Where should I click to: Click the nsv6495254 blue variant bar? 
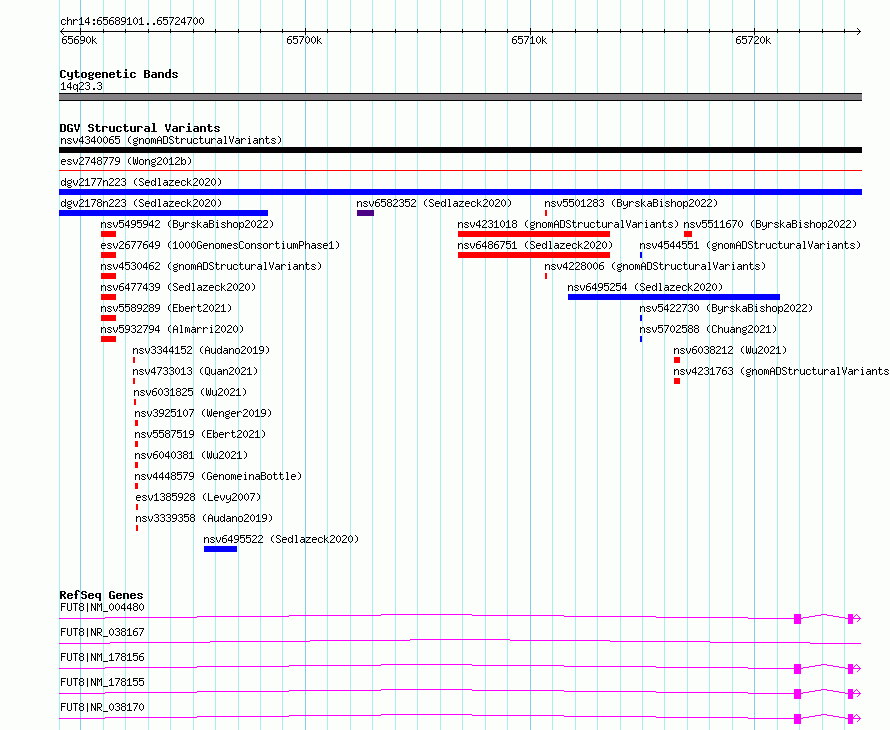tap(674, 297)
